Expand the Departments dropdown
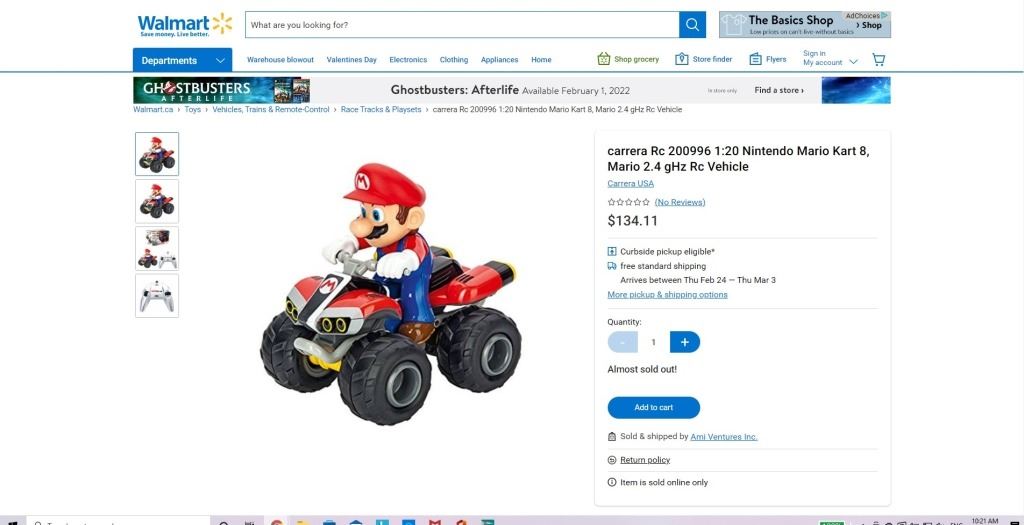 coord(182,60)
